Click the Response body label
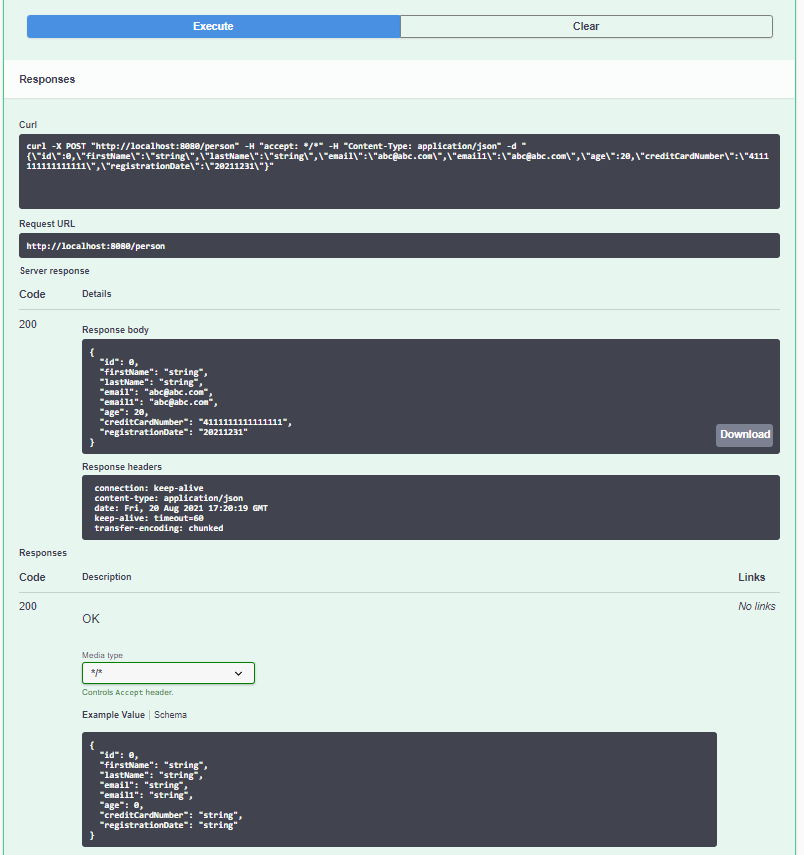The width and height of the screenshot is (804, 855). (x=115, y=330)
